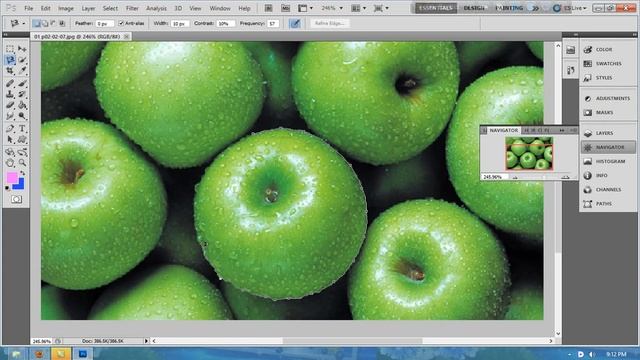Select the Eyedropper tool

click(x=22, y=71)
